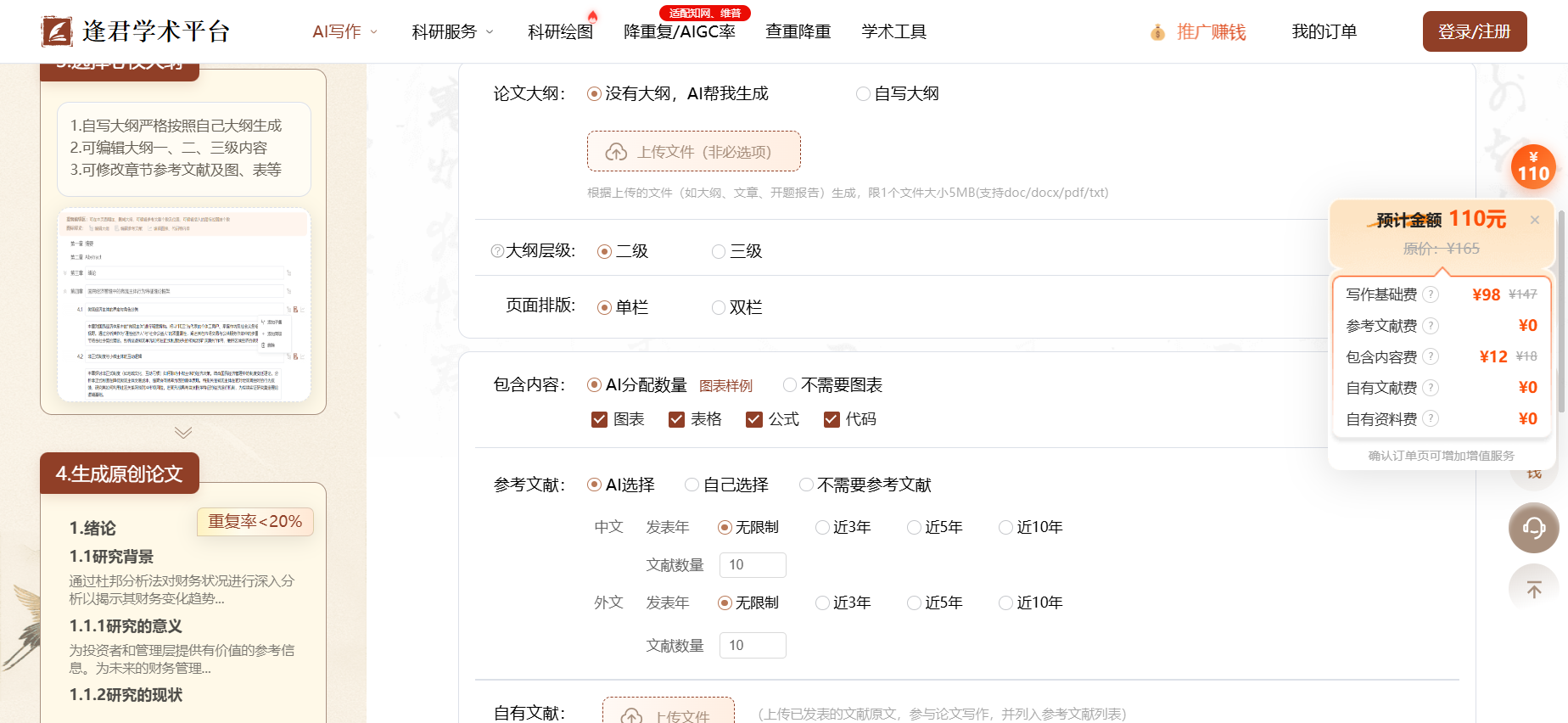
Task: Click help icon next to 参考文献费
Action: tap(1431, 326)
